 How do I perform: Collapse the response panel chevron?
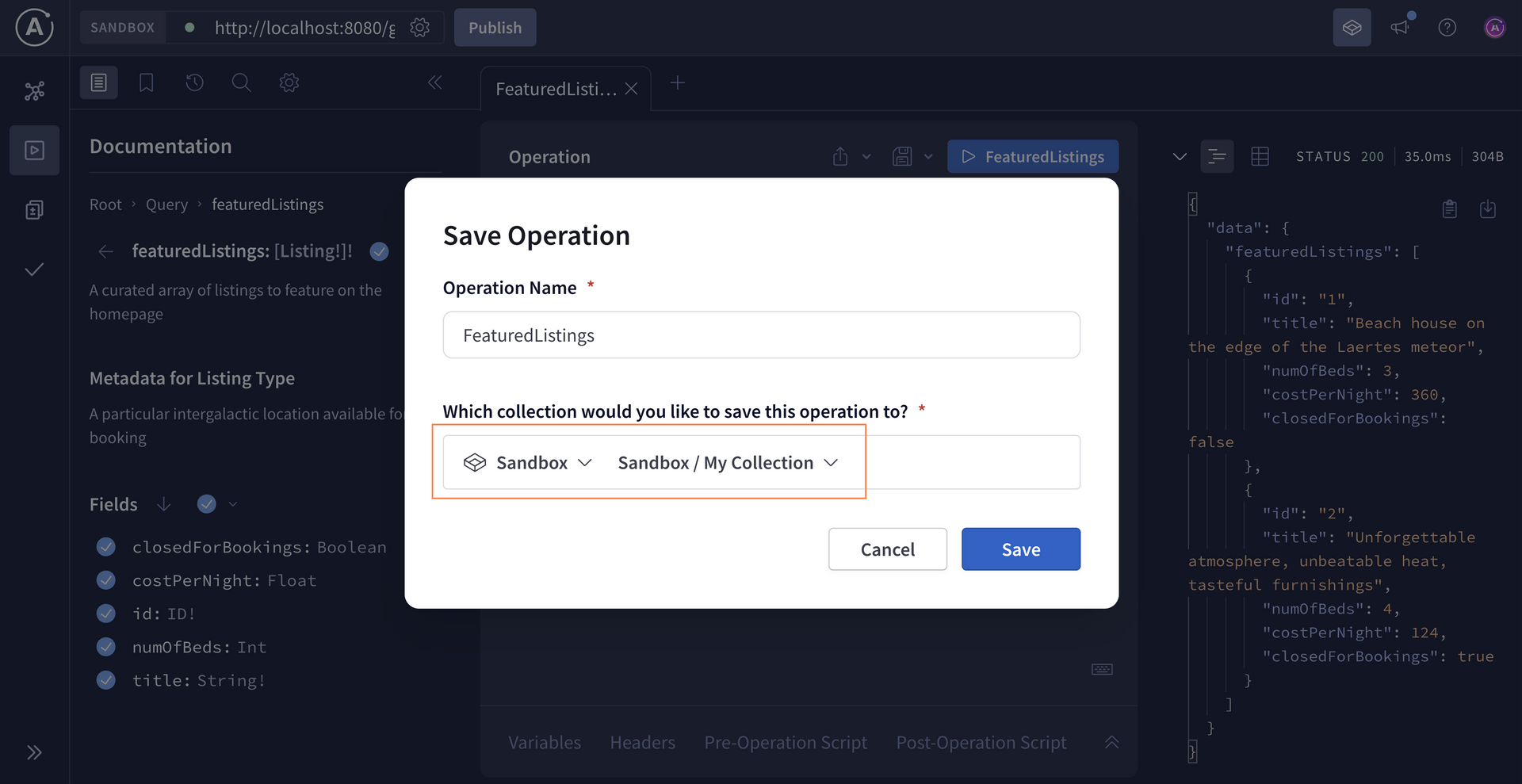tap(1180, 156)
